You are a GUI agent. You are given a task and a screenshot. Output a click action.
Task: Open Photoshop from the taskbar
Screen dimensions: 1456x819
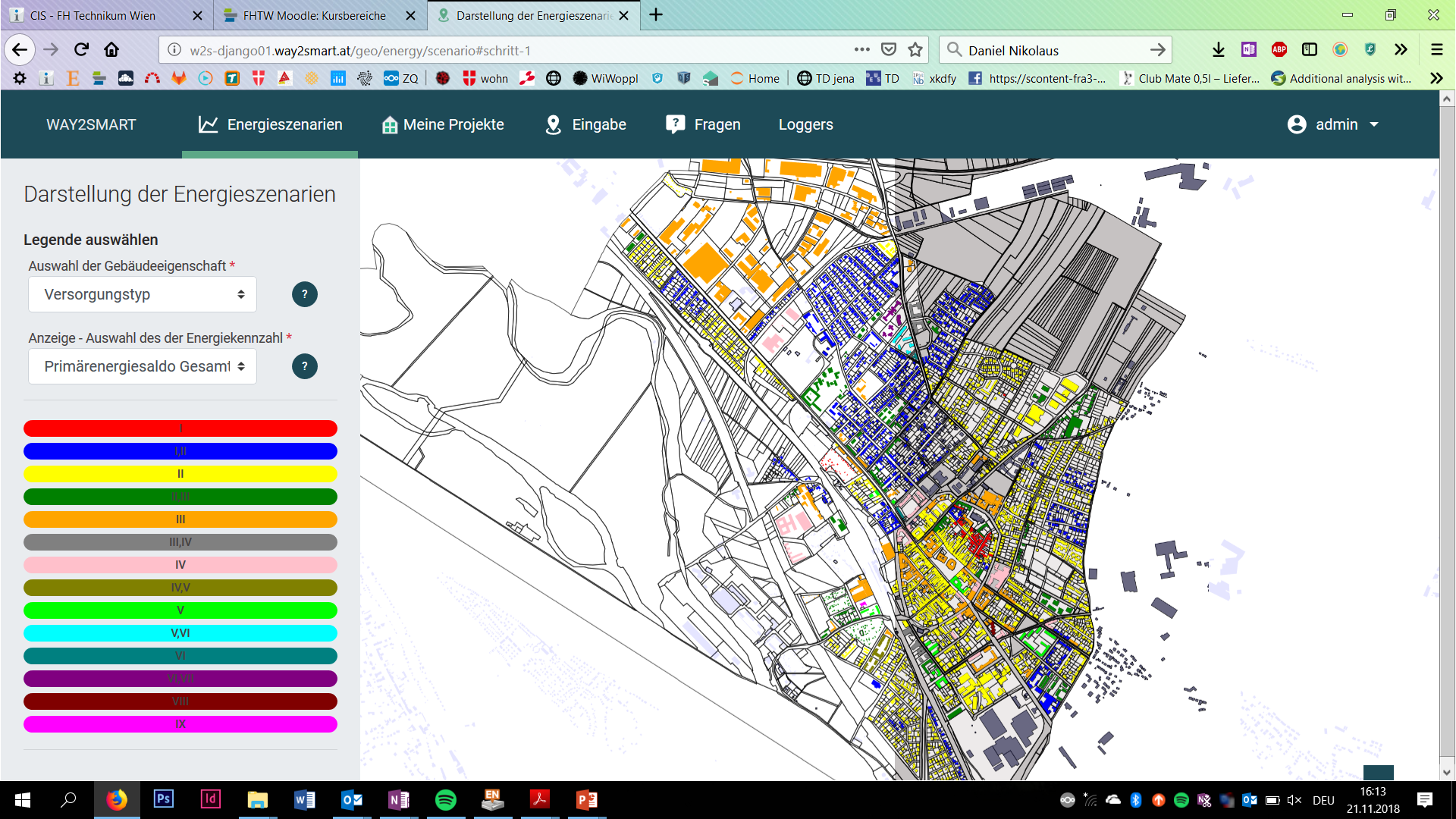pos(163,799)
